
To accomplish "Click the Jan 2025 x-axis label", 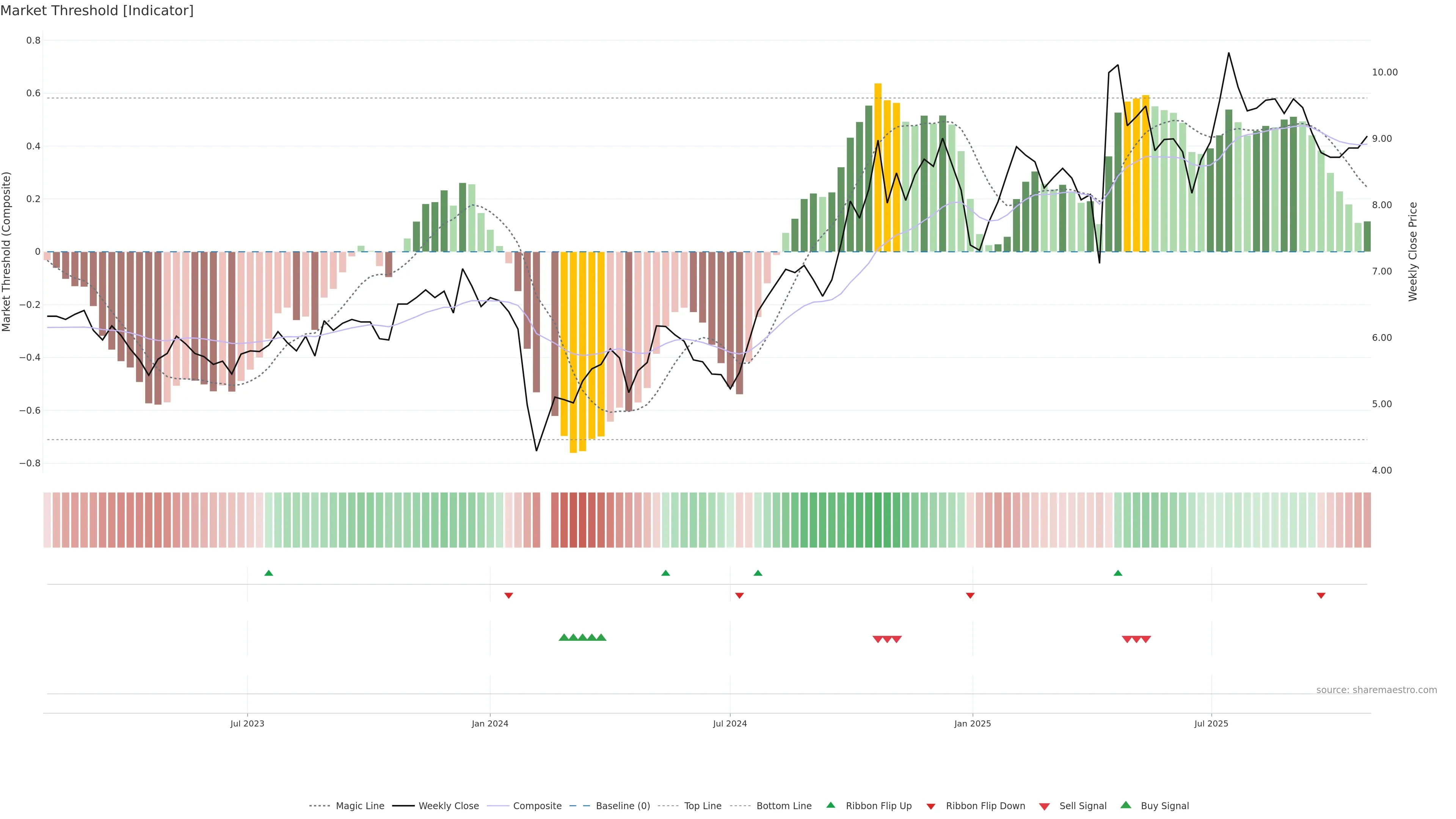I will click(972, 723).
